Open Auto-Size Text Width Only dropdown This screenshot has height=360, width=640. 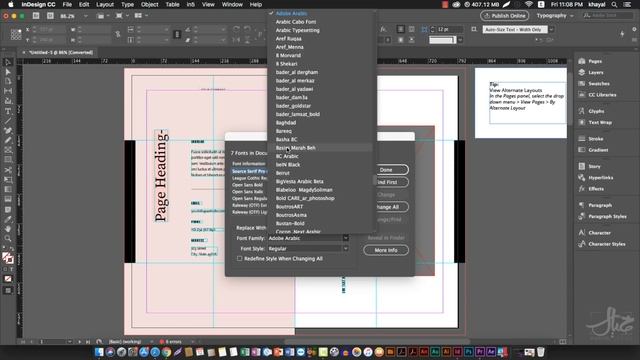[x=551, y=29]
